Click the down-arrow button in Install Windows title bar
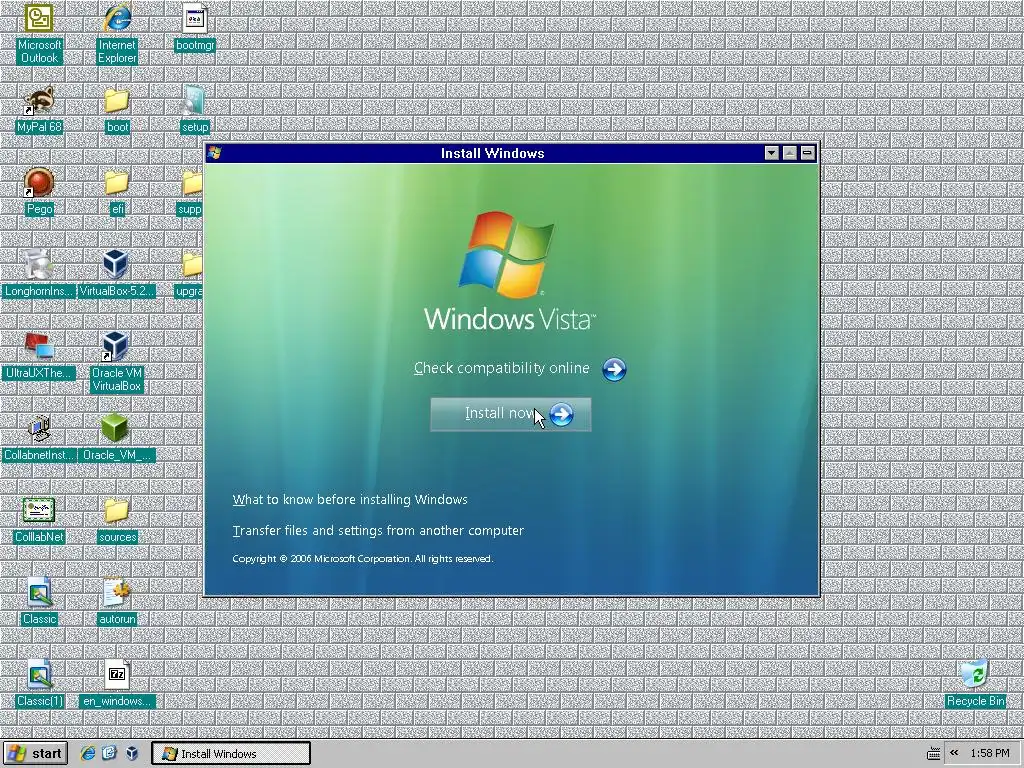 [771, 153]
